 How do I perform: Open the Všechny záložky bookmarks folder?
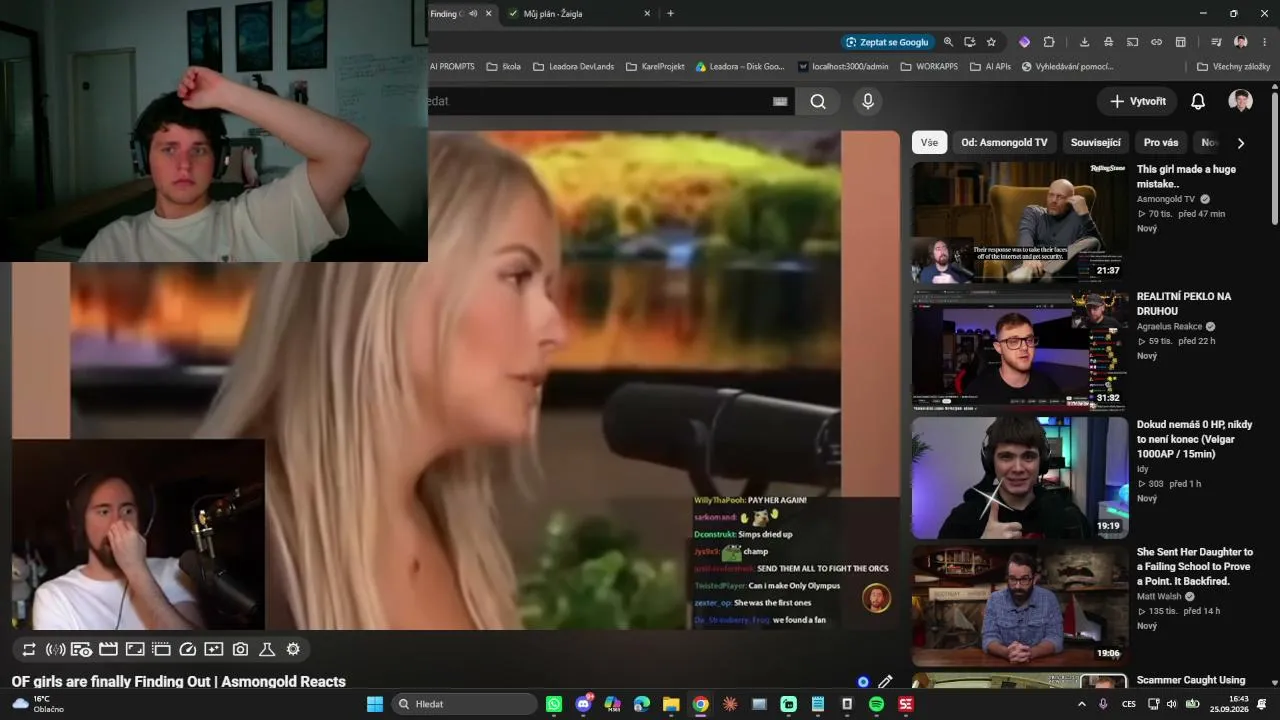[1233, 67]
